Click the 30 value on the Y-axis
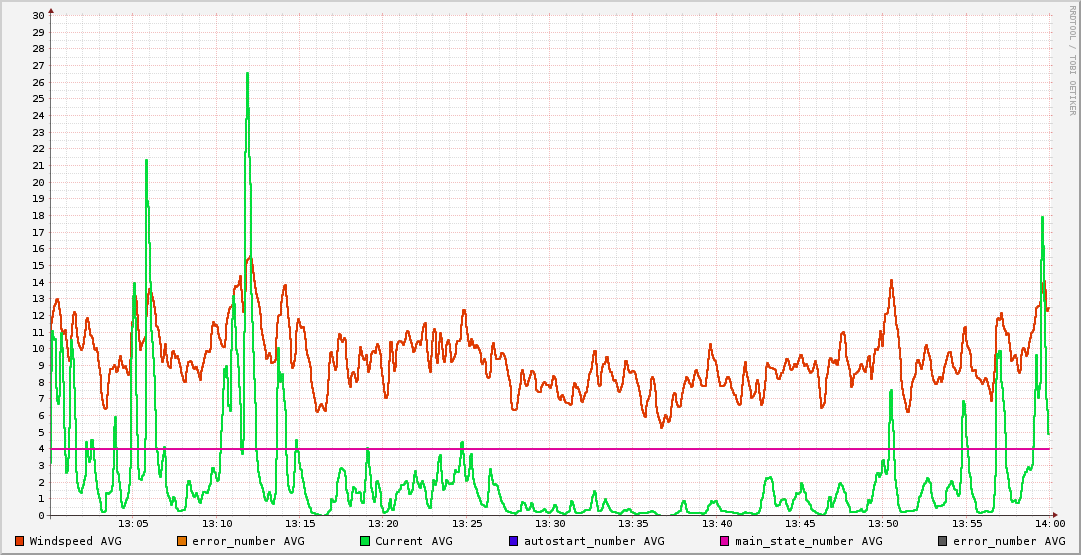This screenshot has width=1081, height=555. [x=38, y=15]
